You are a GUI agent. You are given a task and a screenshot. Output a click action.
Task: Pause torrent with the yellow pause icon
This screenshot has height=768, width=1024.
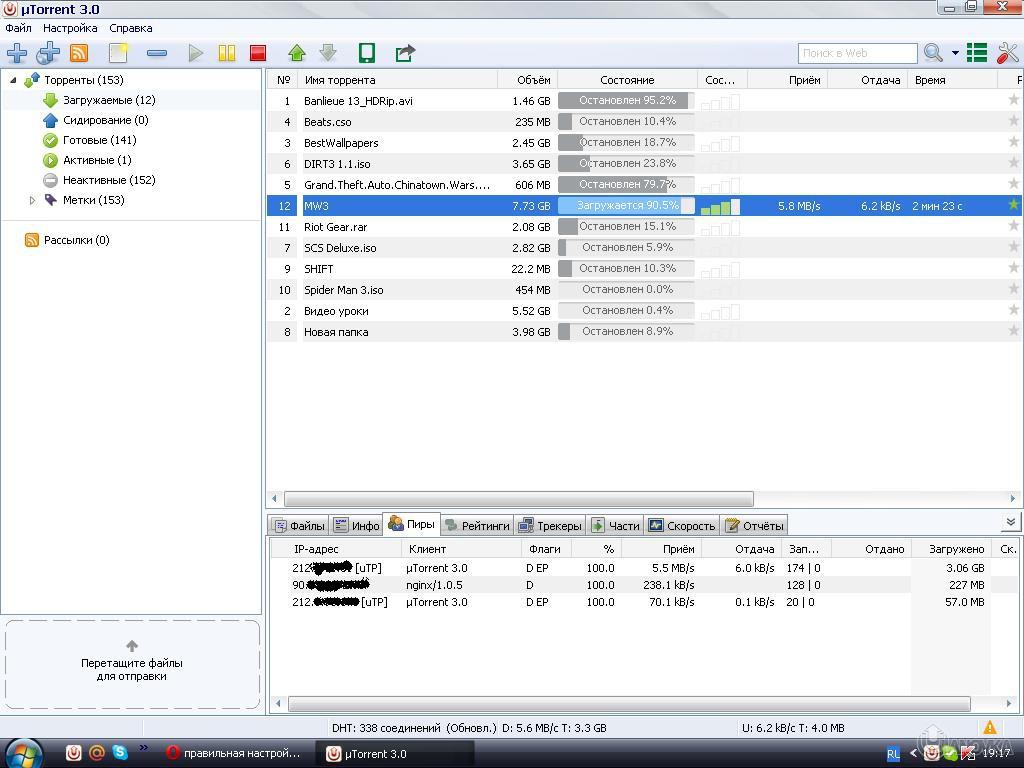point(227,53)
